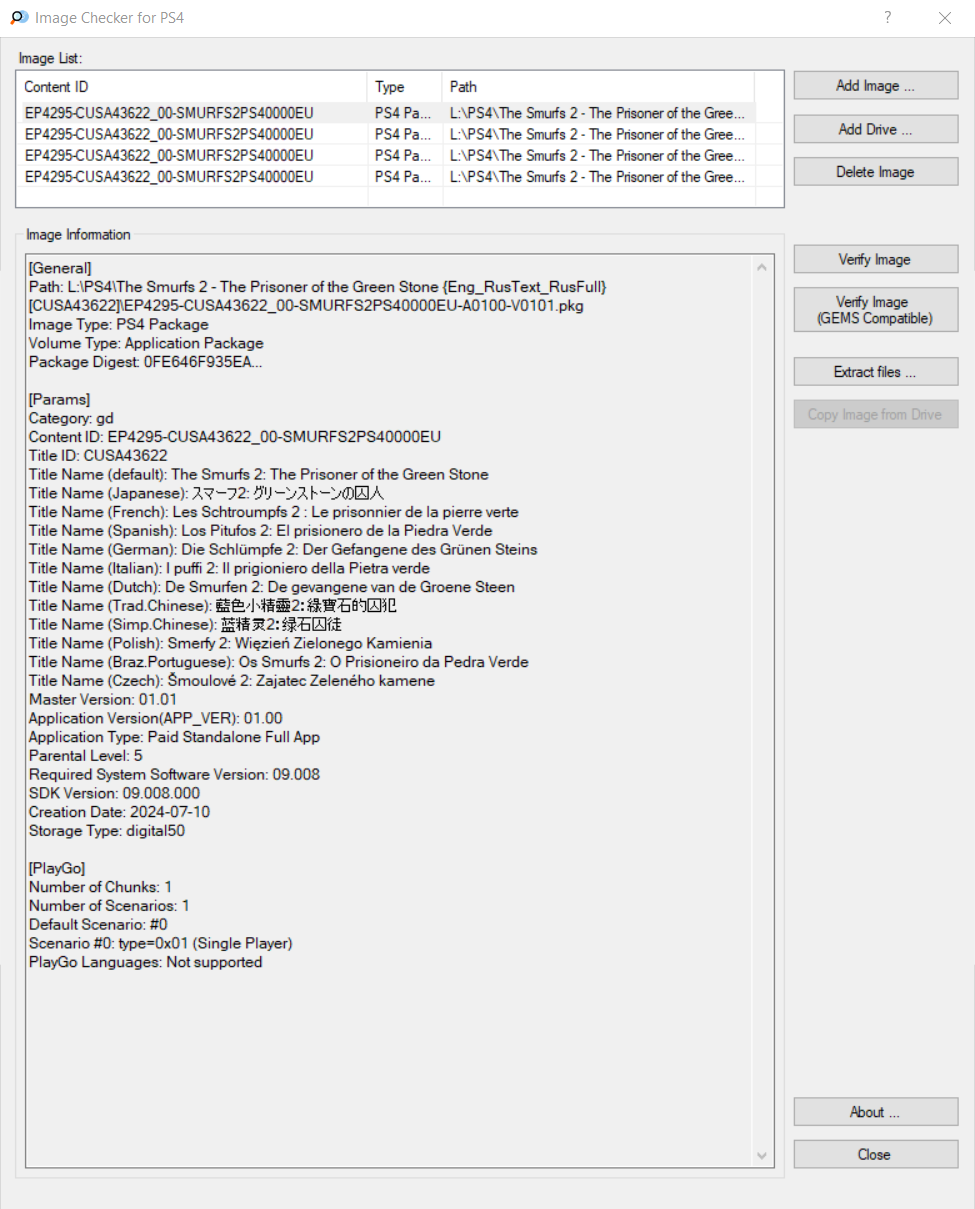Click the [Params] section heading
Image resolution: width=975 pixels, height=1209 pixels.
(59, 399)
